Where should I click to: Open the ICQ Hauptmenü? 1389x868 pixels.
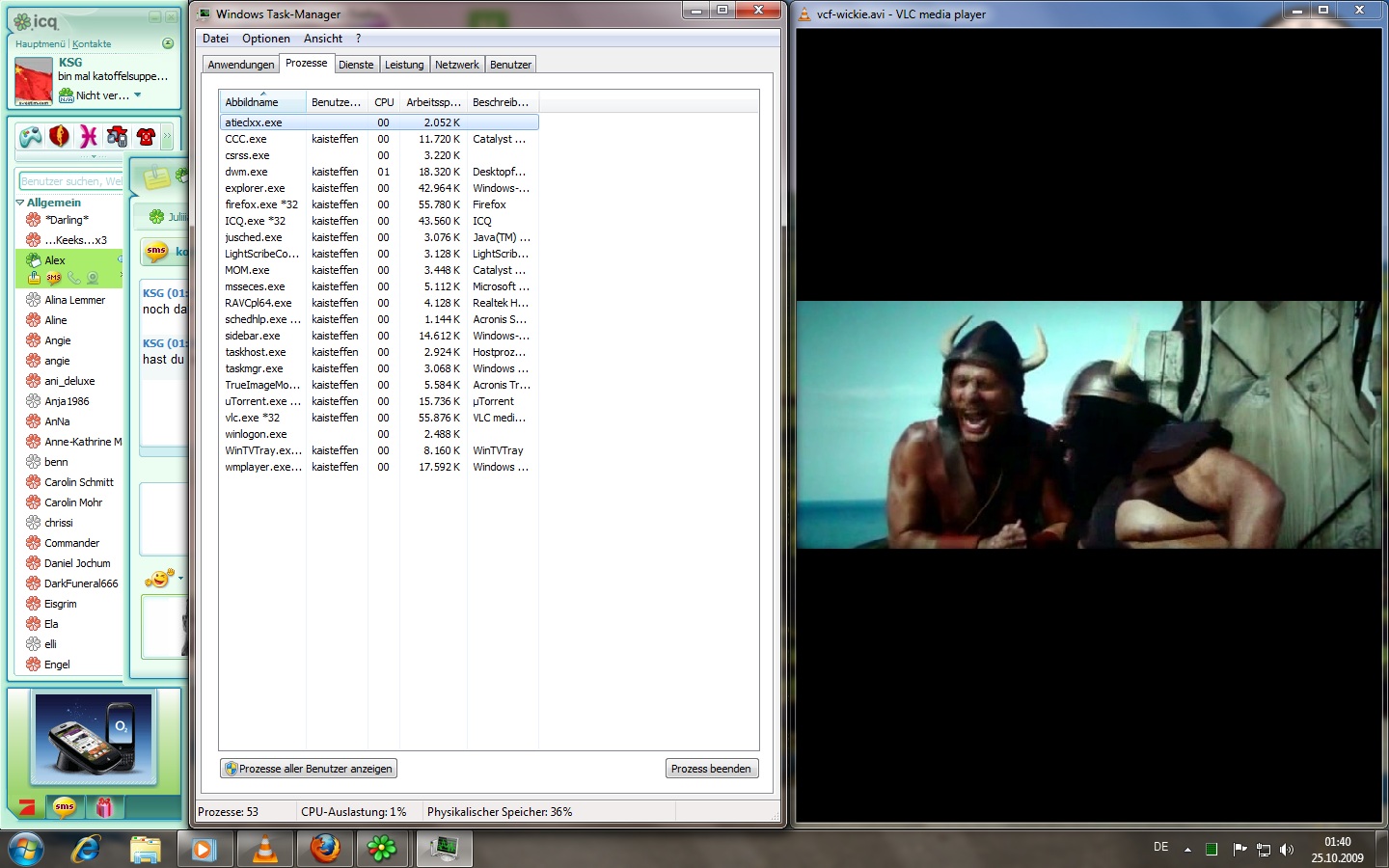coord(41,43)
